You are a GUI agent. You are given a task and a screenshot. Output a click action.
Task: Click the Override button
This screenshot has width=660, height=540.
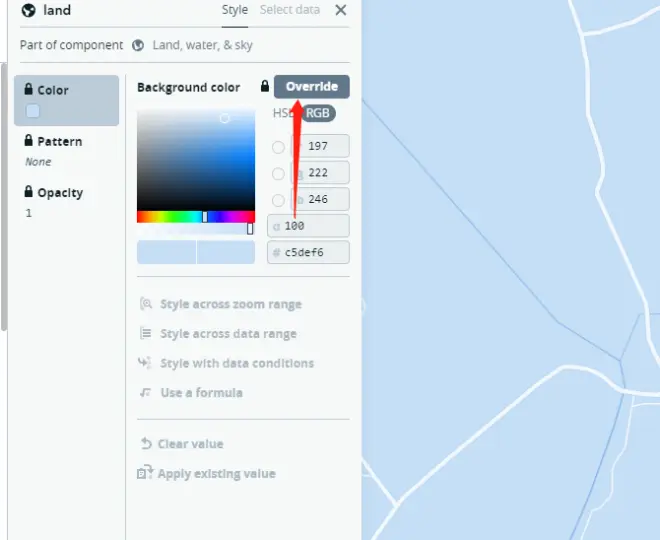[311, 87]
